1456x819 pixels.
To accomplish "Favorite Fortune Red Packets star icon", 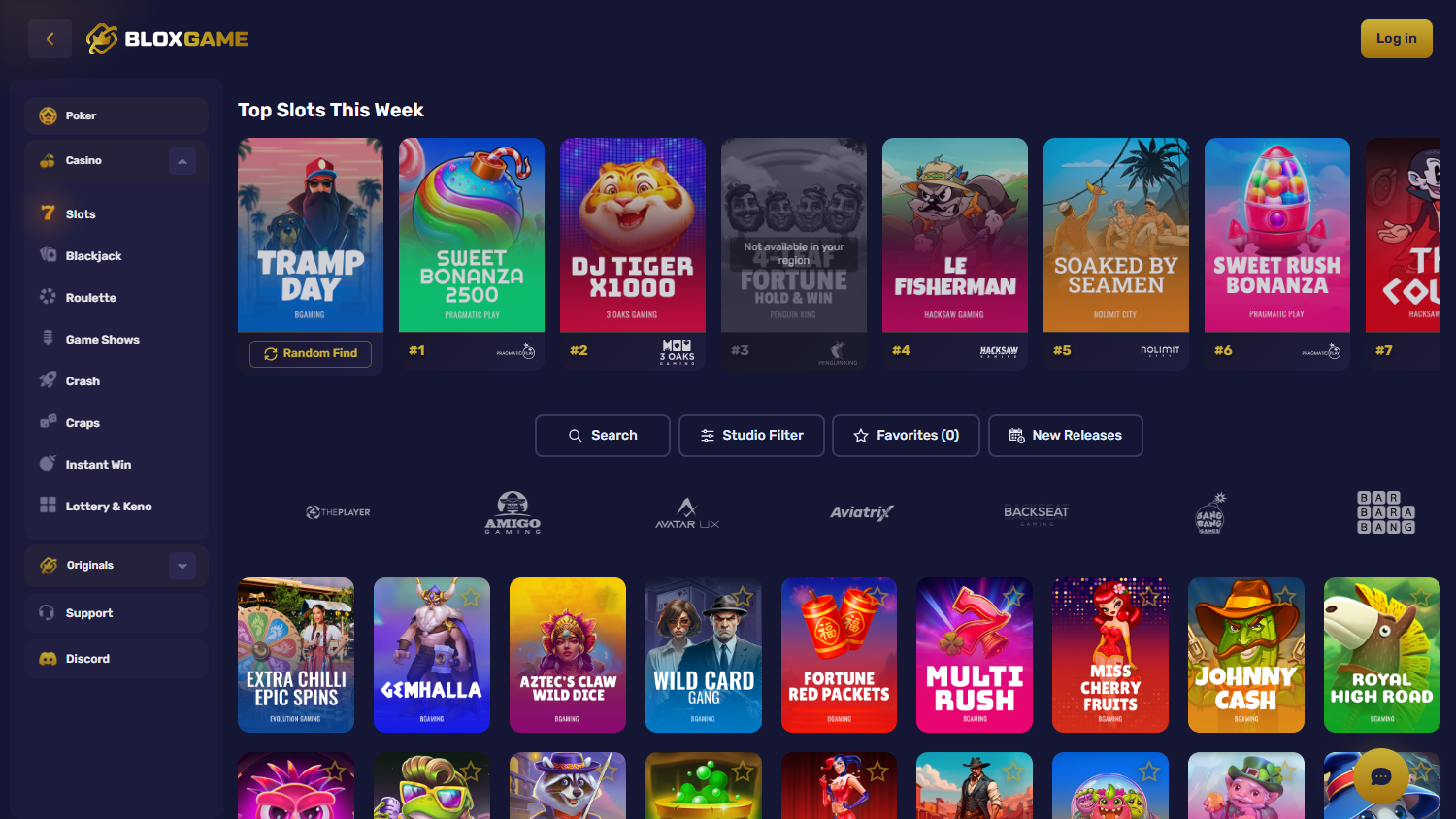I will 878,597.
